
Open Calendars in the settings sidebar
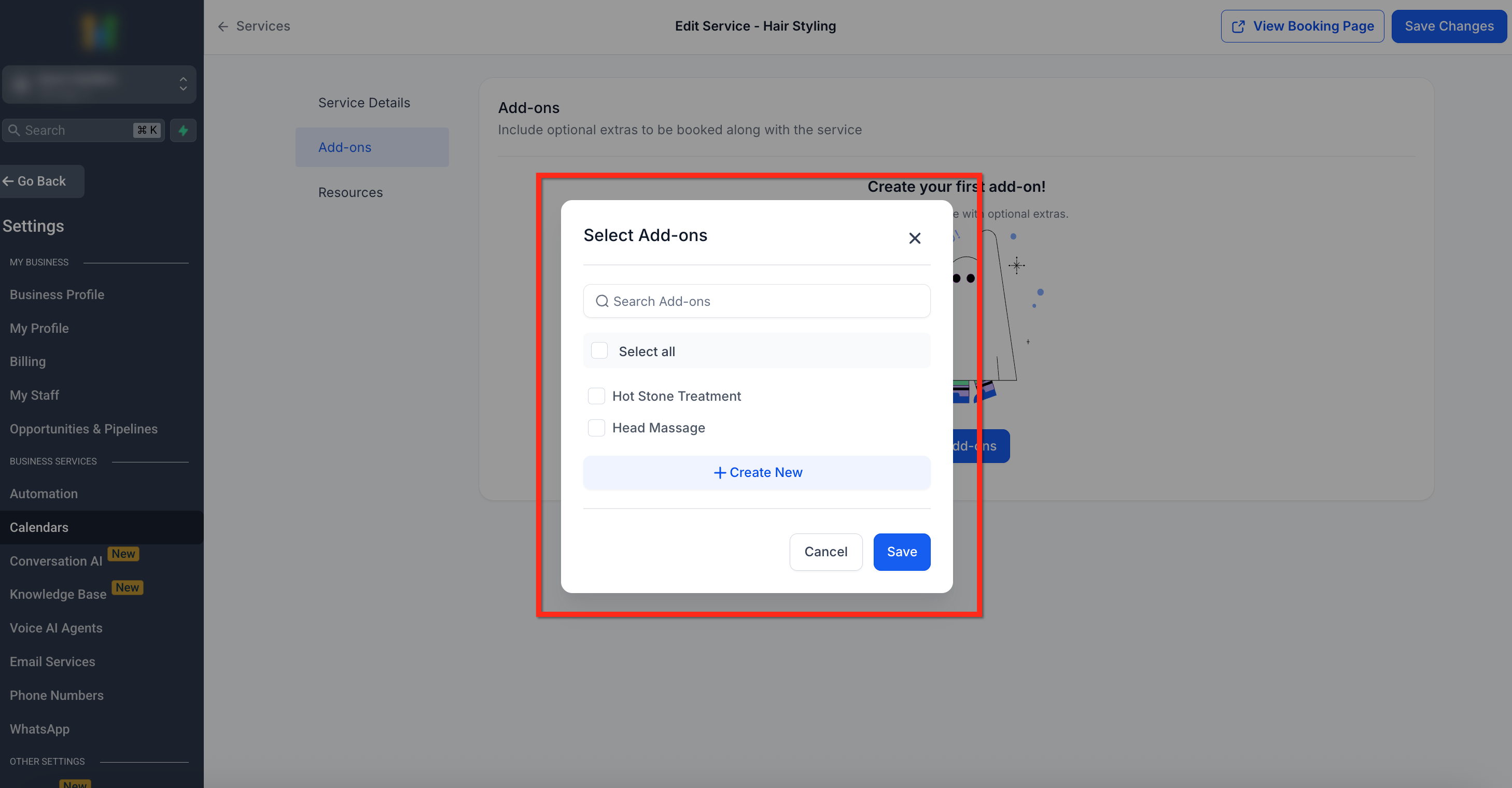(39, 527)
